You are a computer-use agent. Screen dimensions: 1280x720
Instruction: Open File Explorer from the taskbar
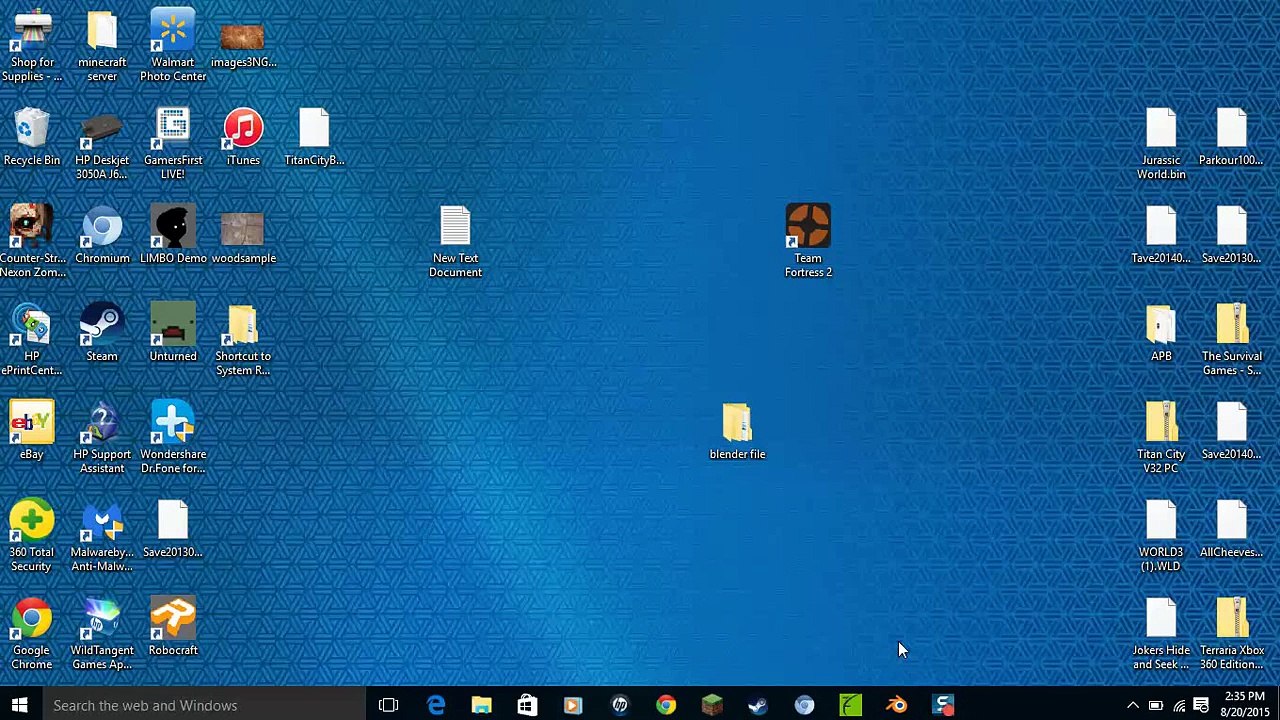(482, 705)
